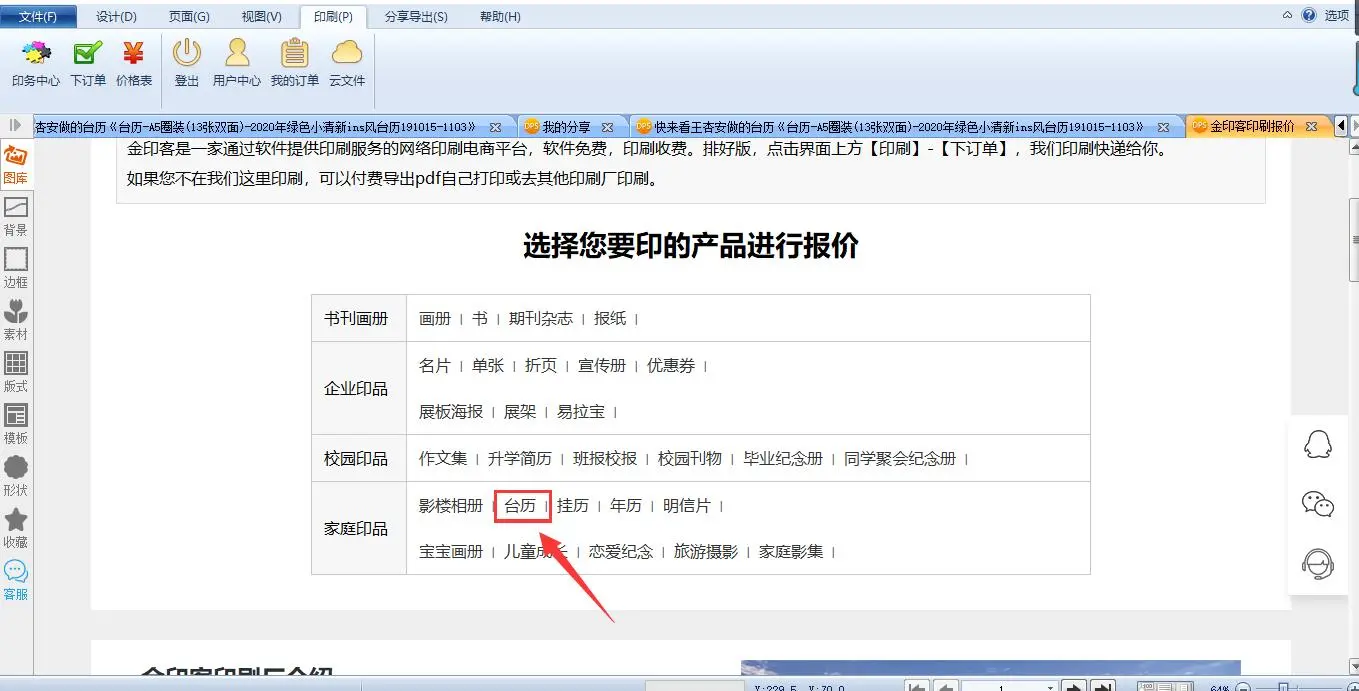Select the 形状 shapes sidebar panel
The height and width of the screenshot is (691, 1359).
pos(15,477)
